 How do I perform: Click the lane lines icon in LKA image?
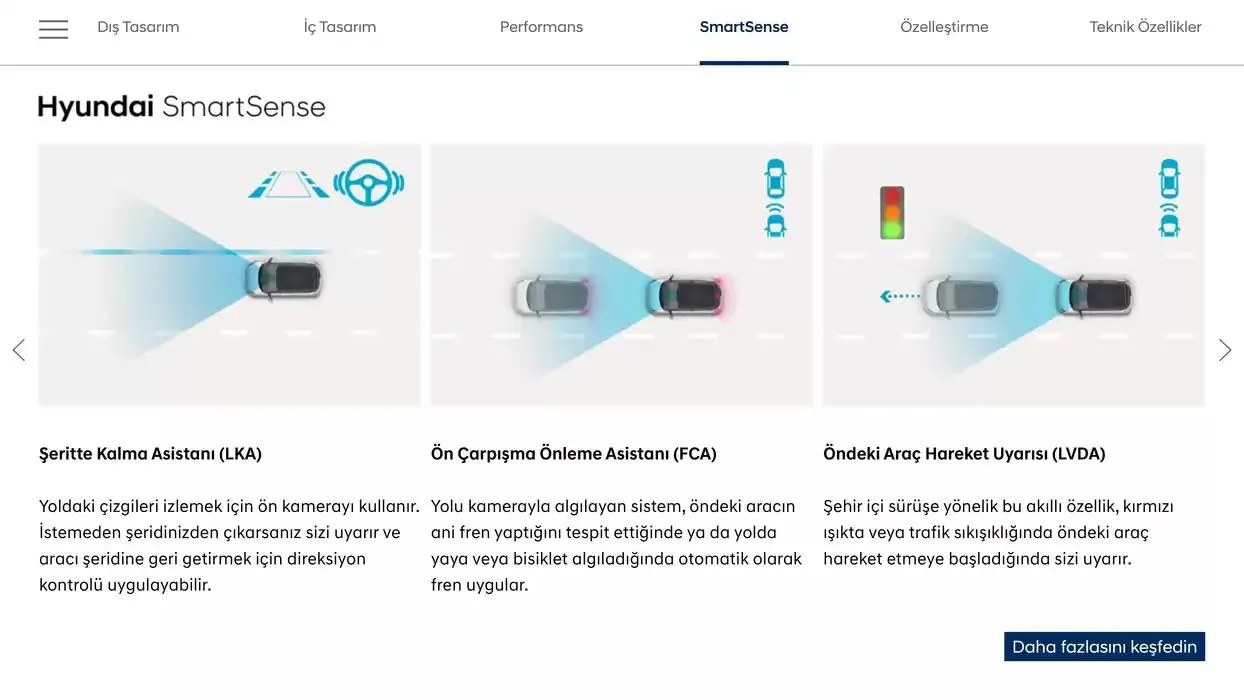coord(288,184)
